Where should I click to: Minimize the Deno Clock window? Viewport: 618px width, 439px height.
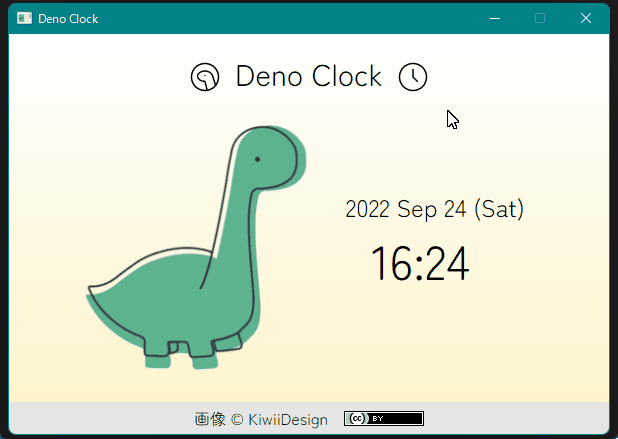(x=495, y=18)
